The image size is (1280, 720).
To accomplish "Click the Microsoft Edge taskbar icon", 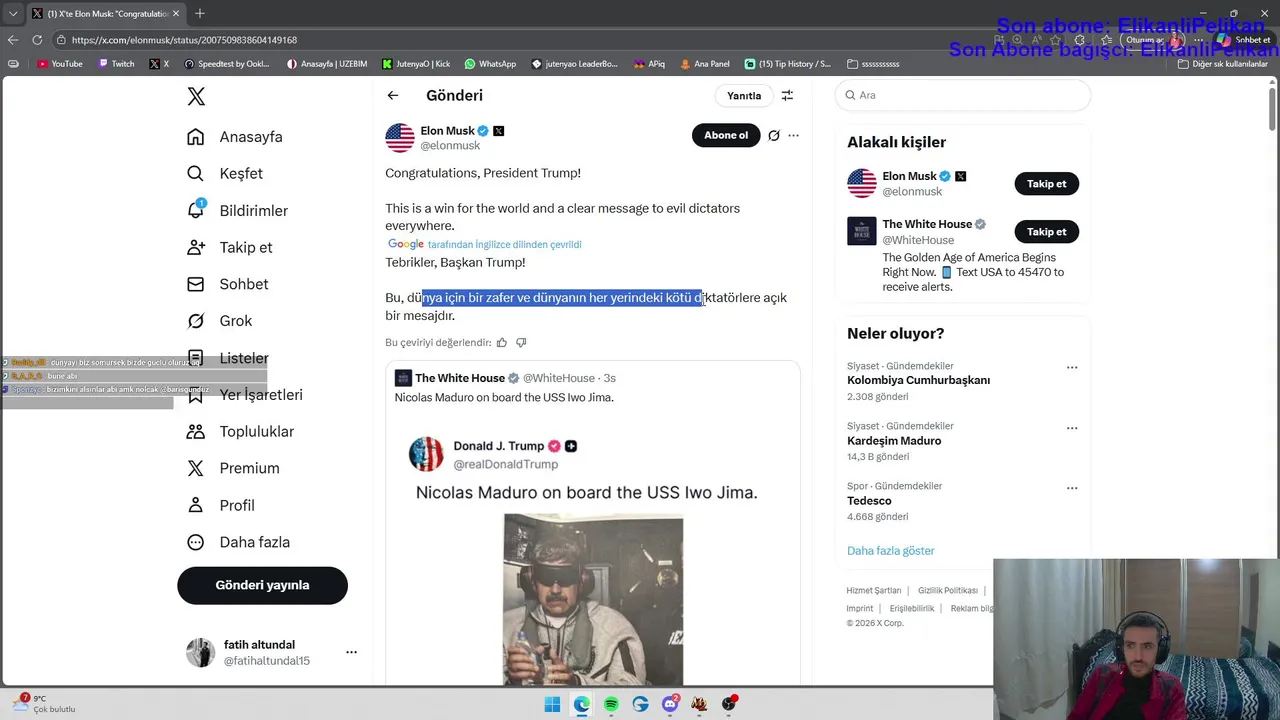I will pyautogui.click(x=581, y=704).
